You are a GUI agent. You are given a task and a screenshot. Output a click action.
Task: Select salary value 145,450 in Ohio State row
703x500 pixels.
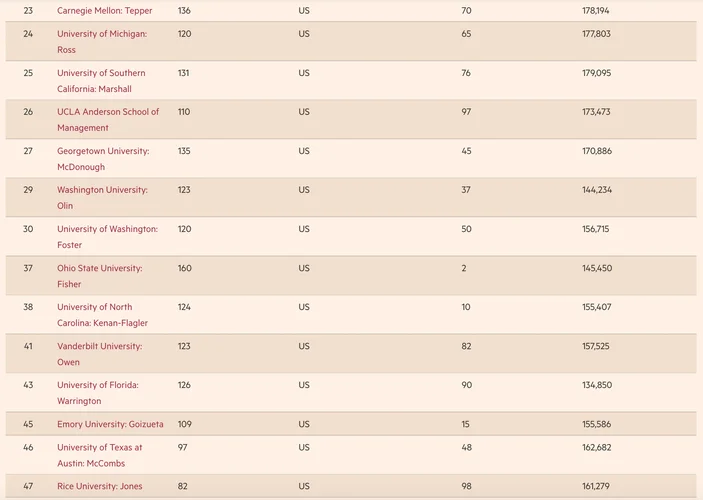(597, 268)
